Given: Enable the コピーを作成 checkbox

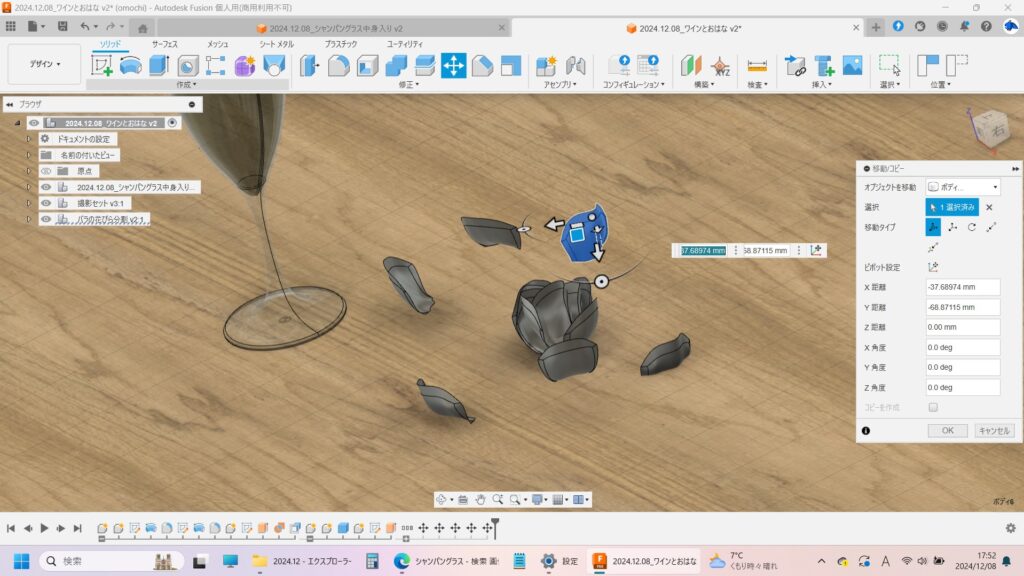Looking at the screenshot, I should click(933, 407).
